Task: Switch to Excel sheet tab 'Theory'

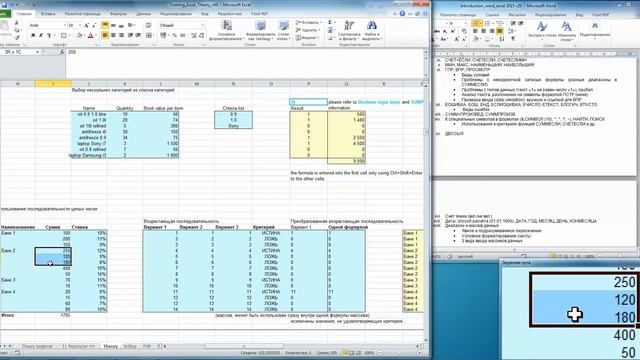Action: tap(110, 346)
